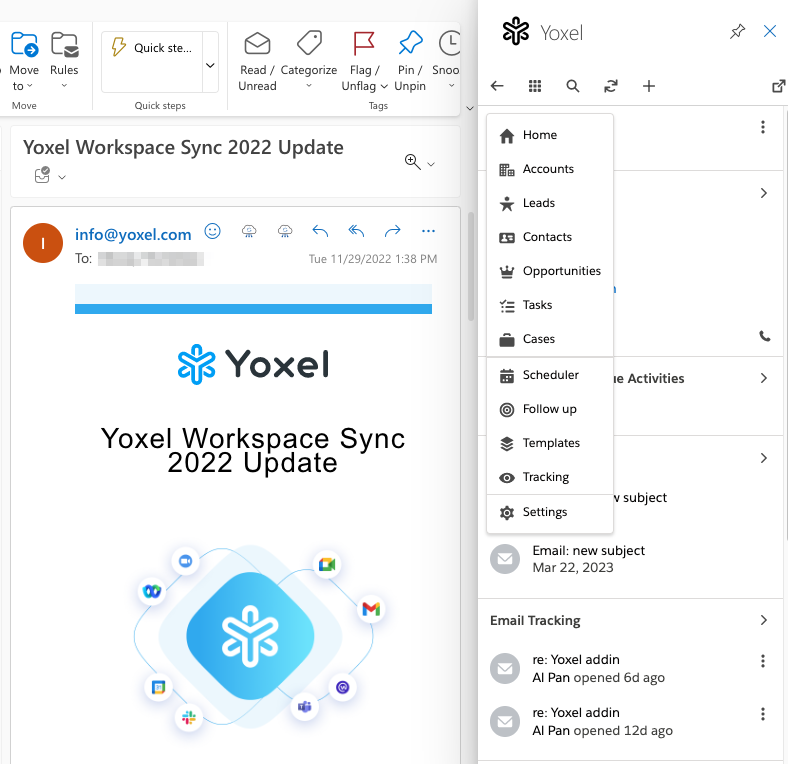Select Contacts in Yoxel menu
Viewport: 788px width, 764px height.
click(x=550, y=237)
